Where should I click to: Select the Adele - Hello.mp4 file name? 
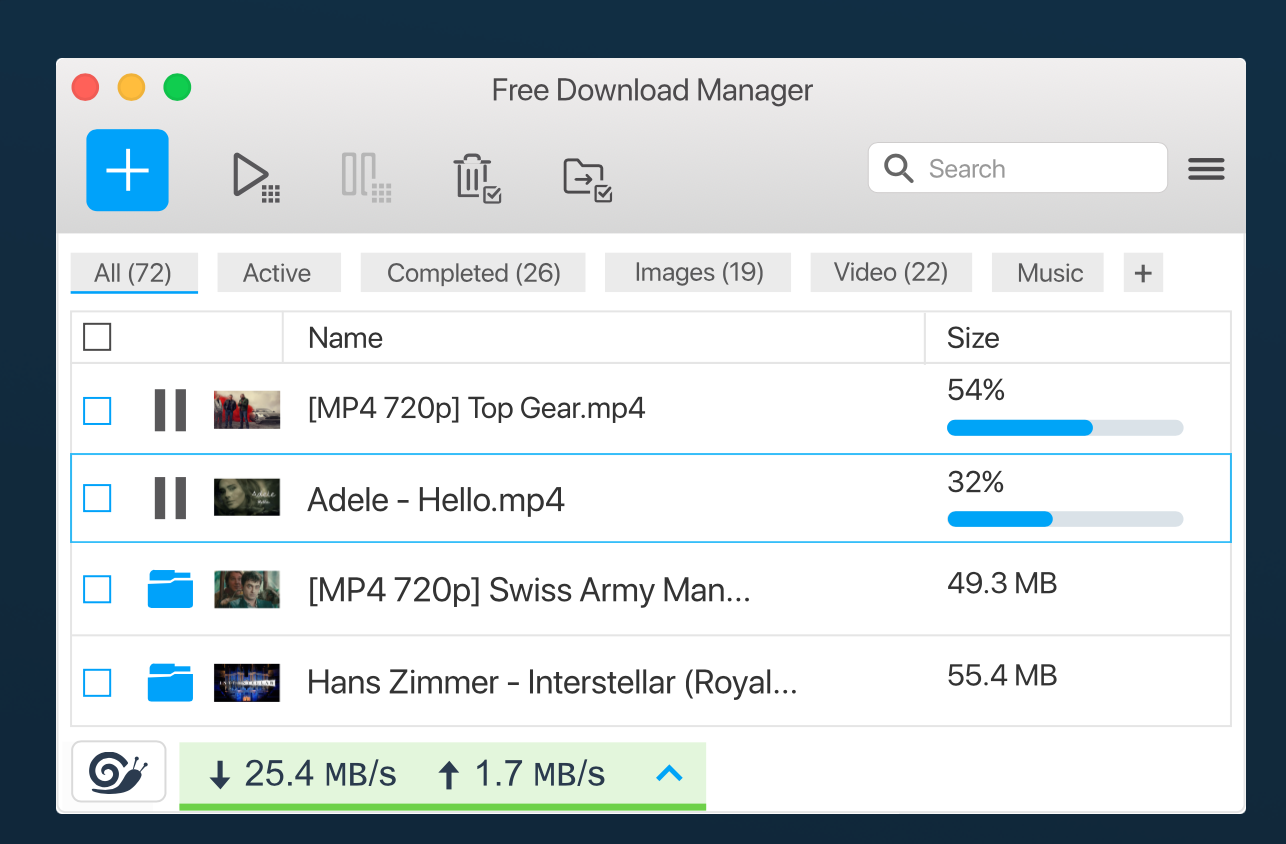click(436, 499)
